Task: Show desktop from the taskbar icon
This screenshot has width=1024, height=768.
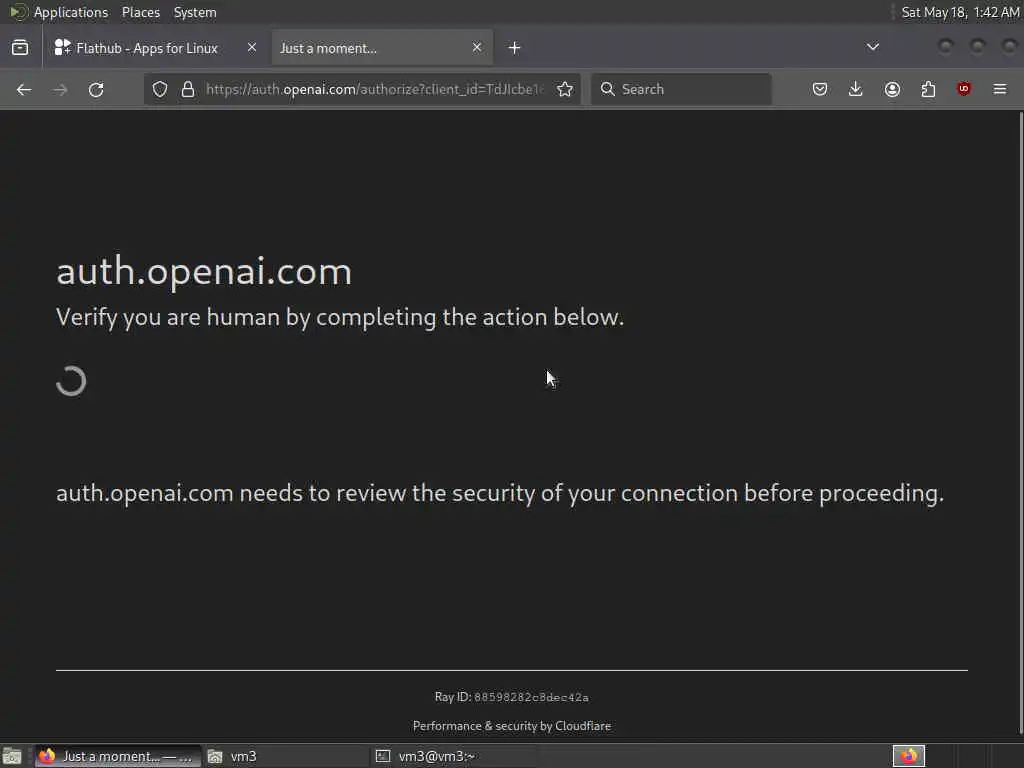Action: [12, 756]
